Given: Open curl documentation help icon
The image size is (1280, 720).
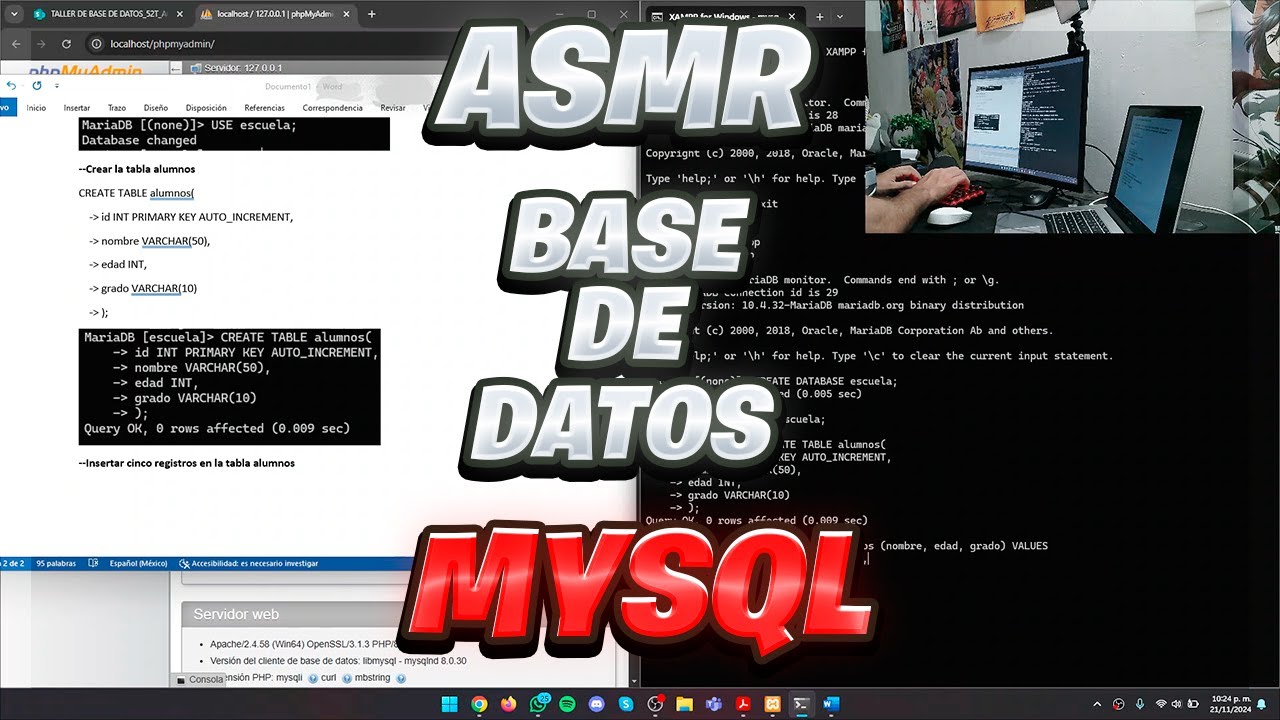Looking at the screenshot, I should 347,678.
